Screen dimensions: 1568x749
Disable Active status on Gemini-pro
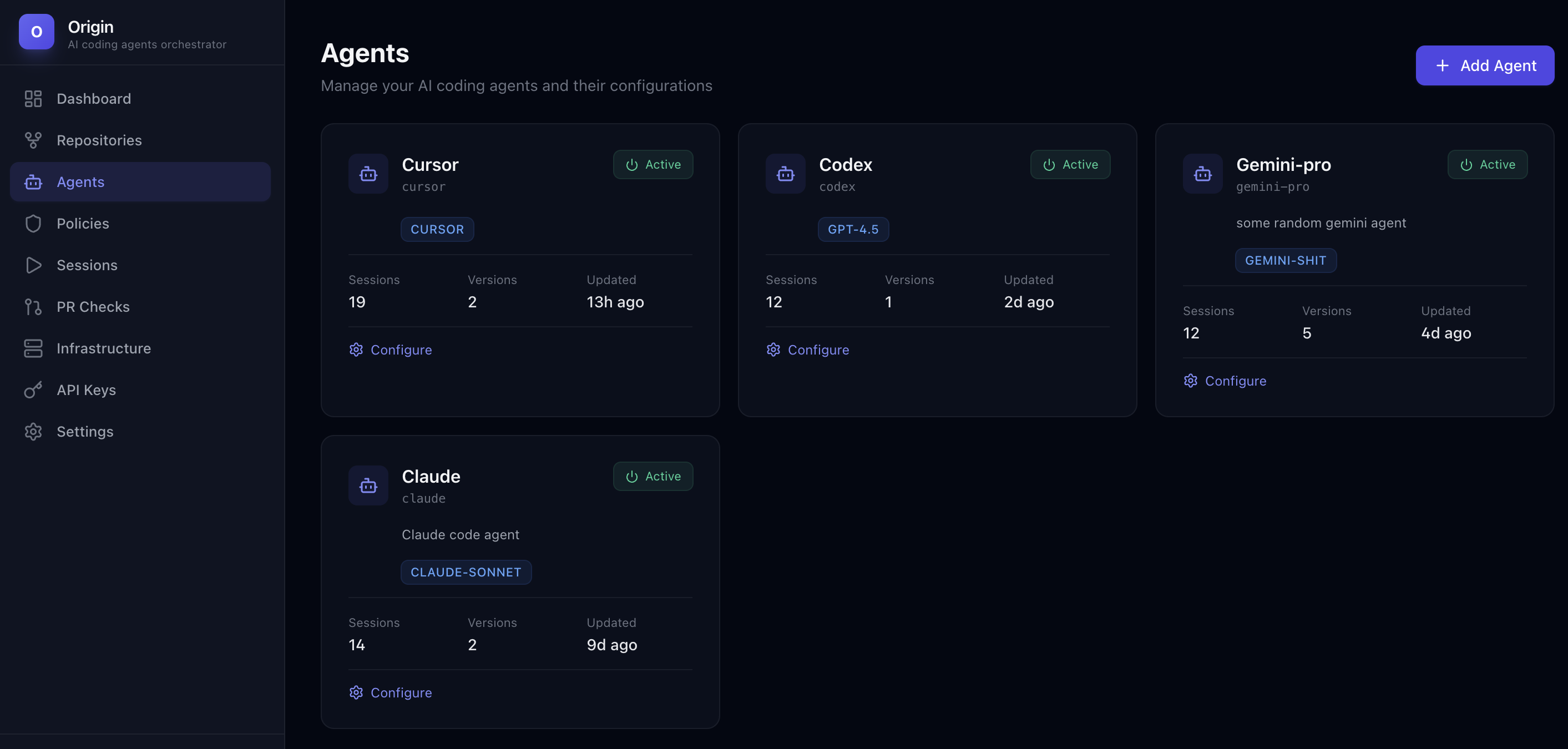coord(1487,164)
